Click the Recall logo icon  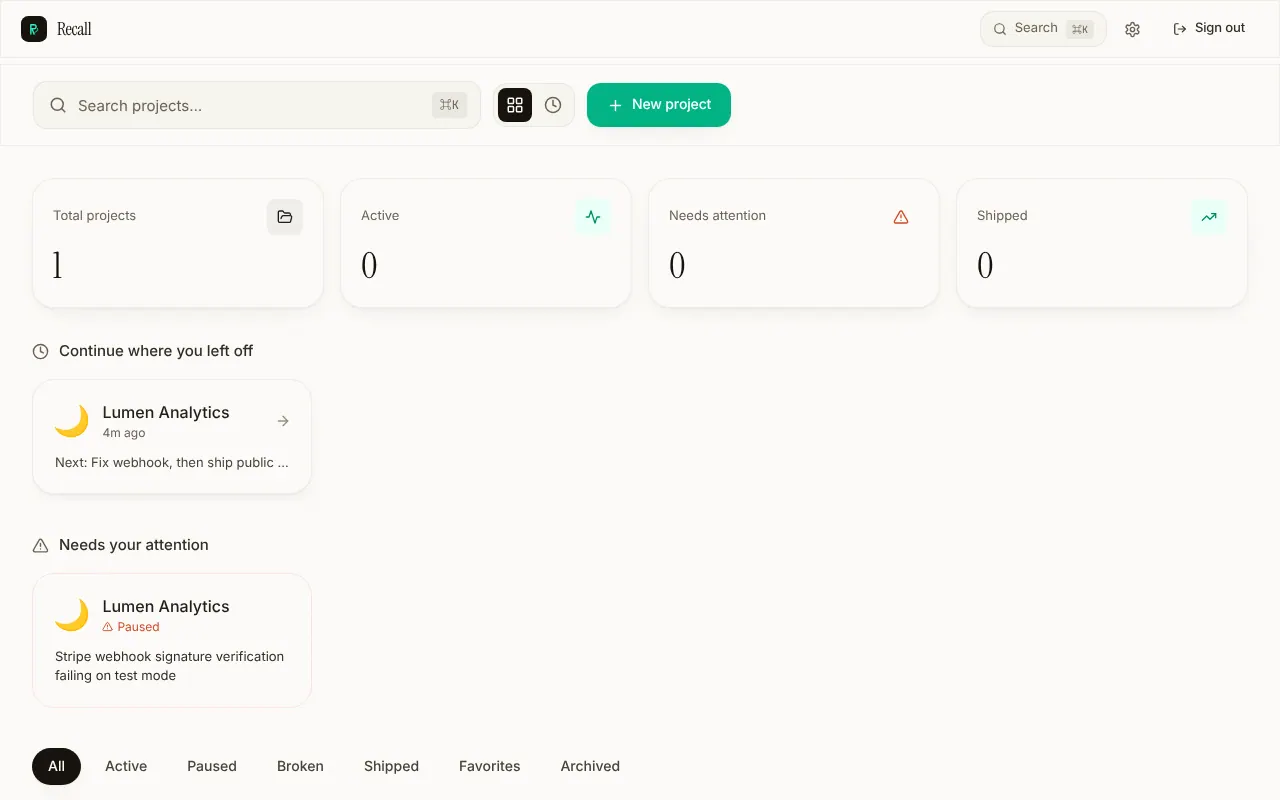[34, 29]
